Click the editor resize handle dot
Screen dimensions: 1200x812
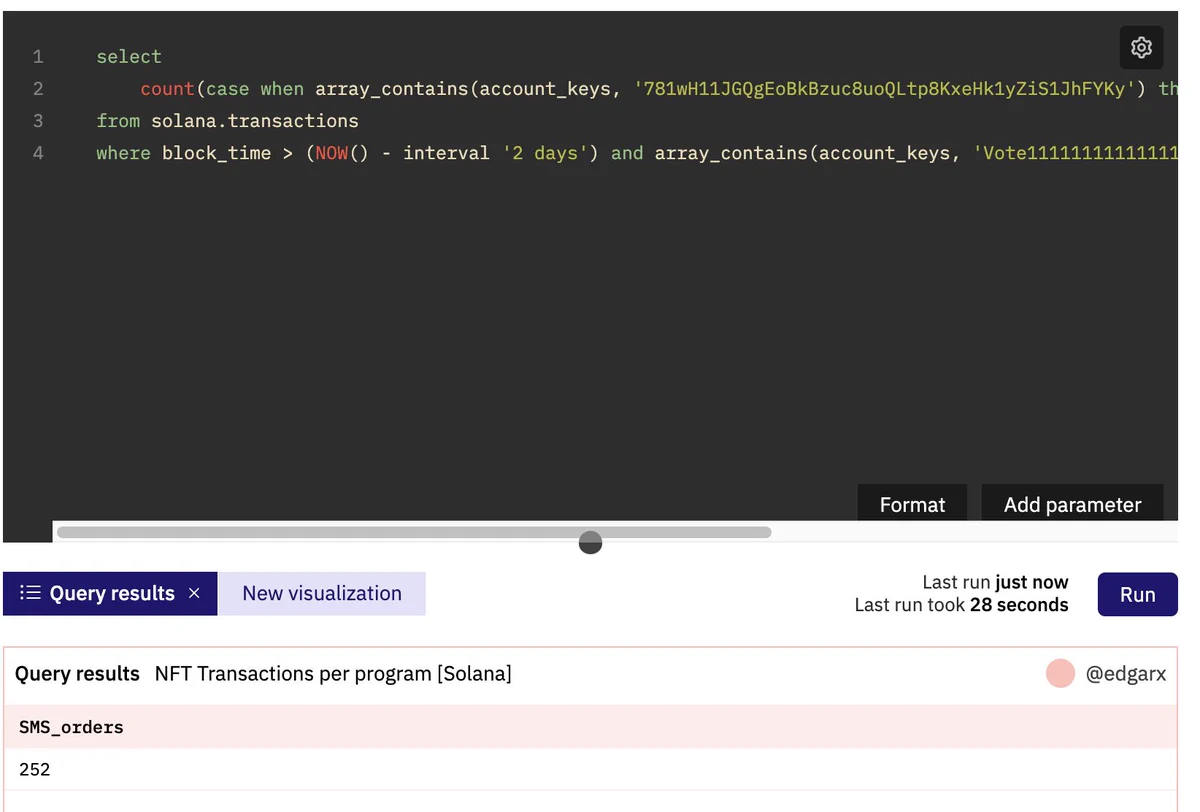click(591, 542)
